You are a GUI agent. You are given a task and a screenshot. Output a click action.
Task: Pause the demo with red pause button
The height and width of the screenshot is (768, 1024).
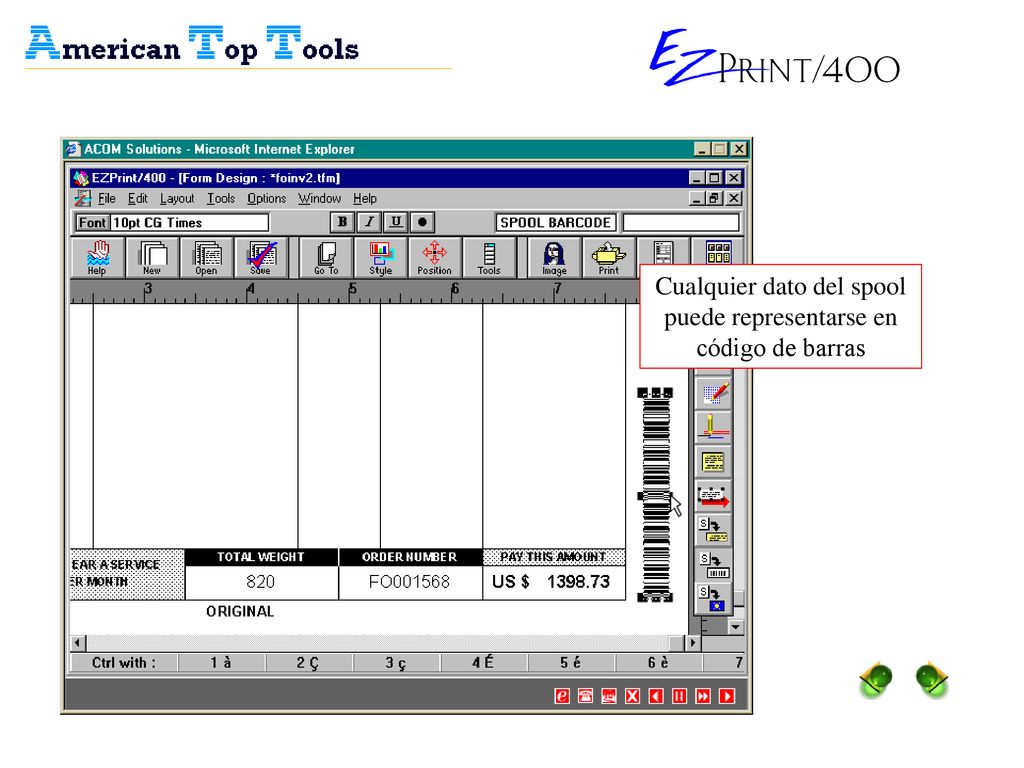pos(679,696)
